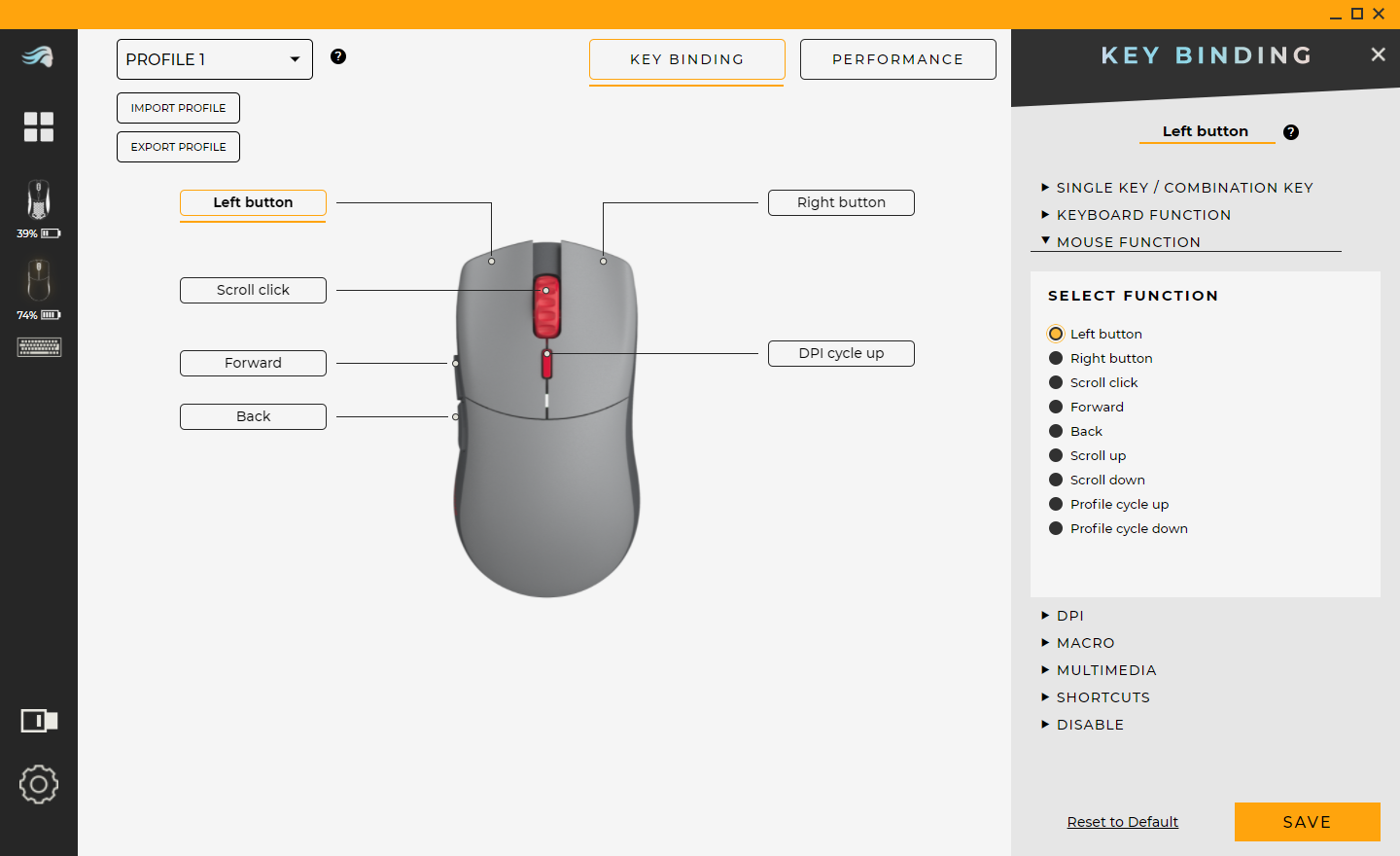Image resolution: width=1400 pixels, height=856 pixels.
Task: Click the help icon next to Profile 1
Action: (x=338, y=56)
